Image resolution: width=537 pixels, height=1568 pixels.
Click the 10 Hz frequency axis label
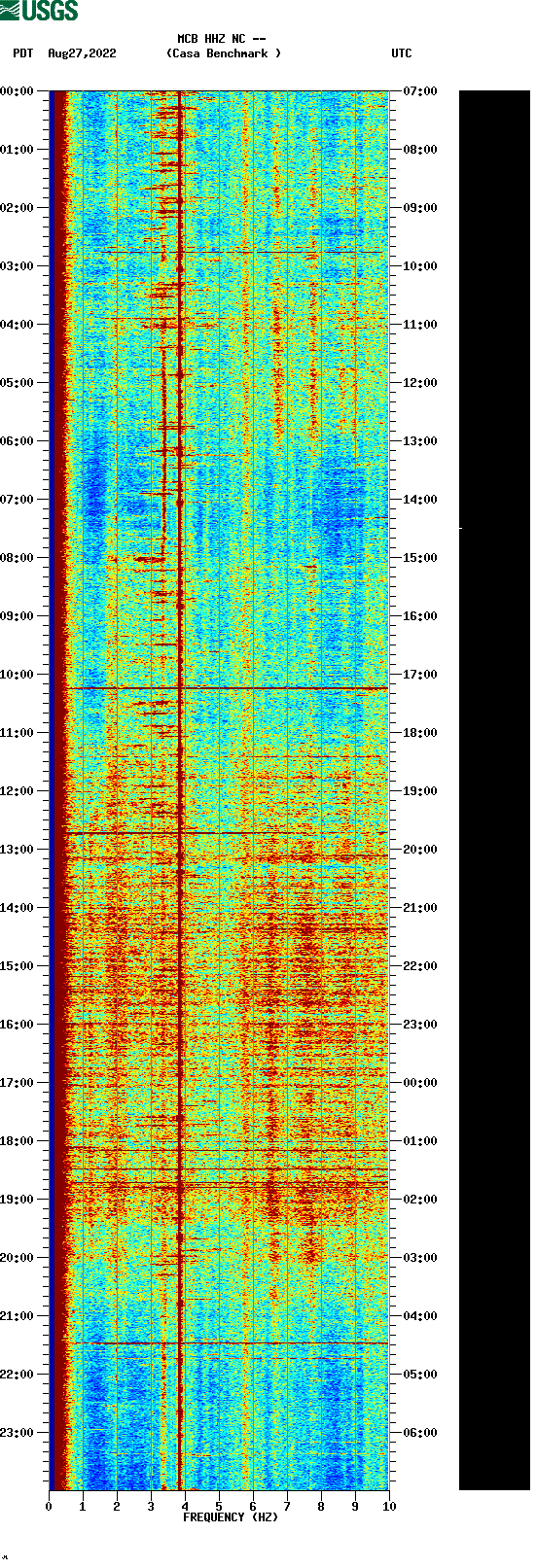pos(389,1507)
